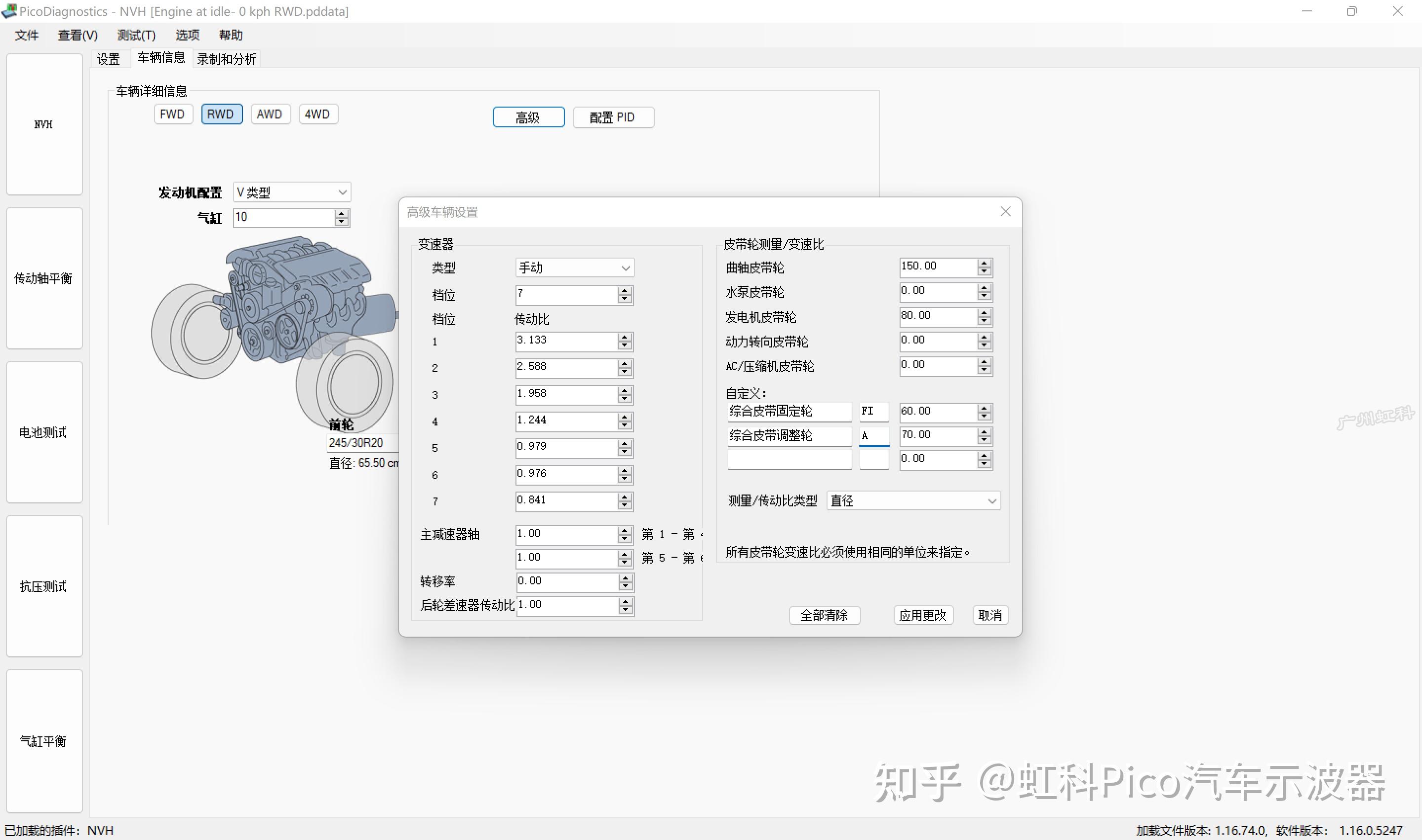
Task: Select the AWD drivetrain option
Action: [x=270, y=115]
